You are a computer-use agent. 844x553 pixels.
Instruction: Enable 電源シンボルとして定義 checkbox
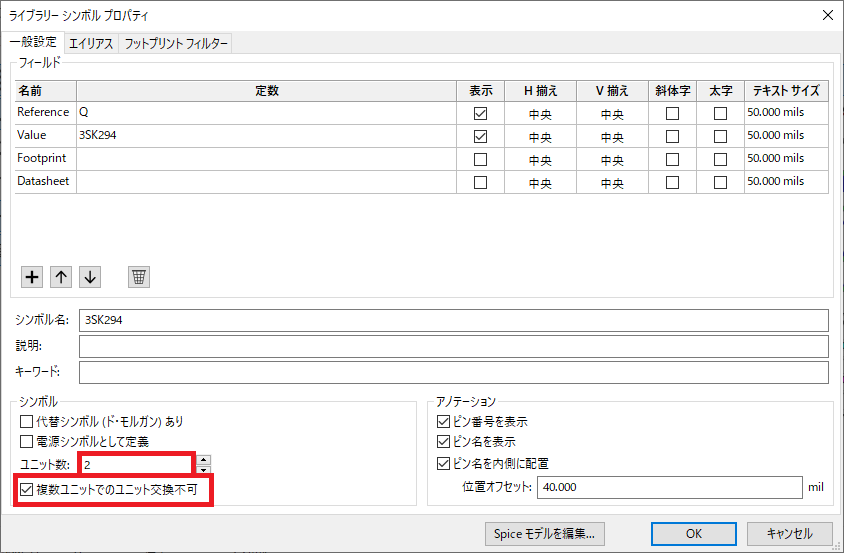(27, 441)
